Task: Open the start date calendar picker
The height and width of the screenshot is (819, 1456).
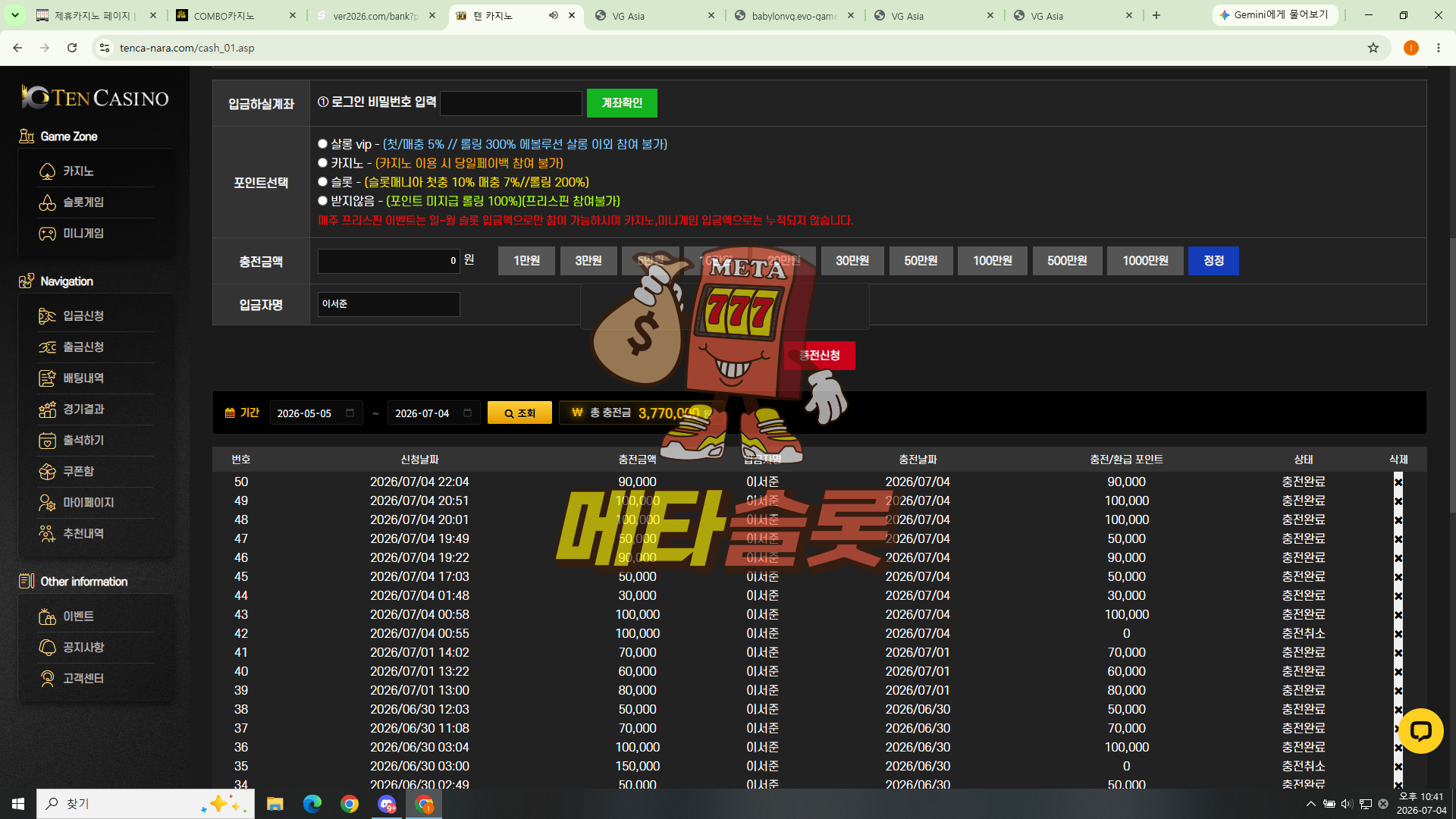Action: 350,413
